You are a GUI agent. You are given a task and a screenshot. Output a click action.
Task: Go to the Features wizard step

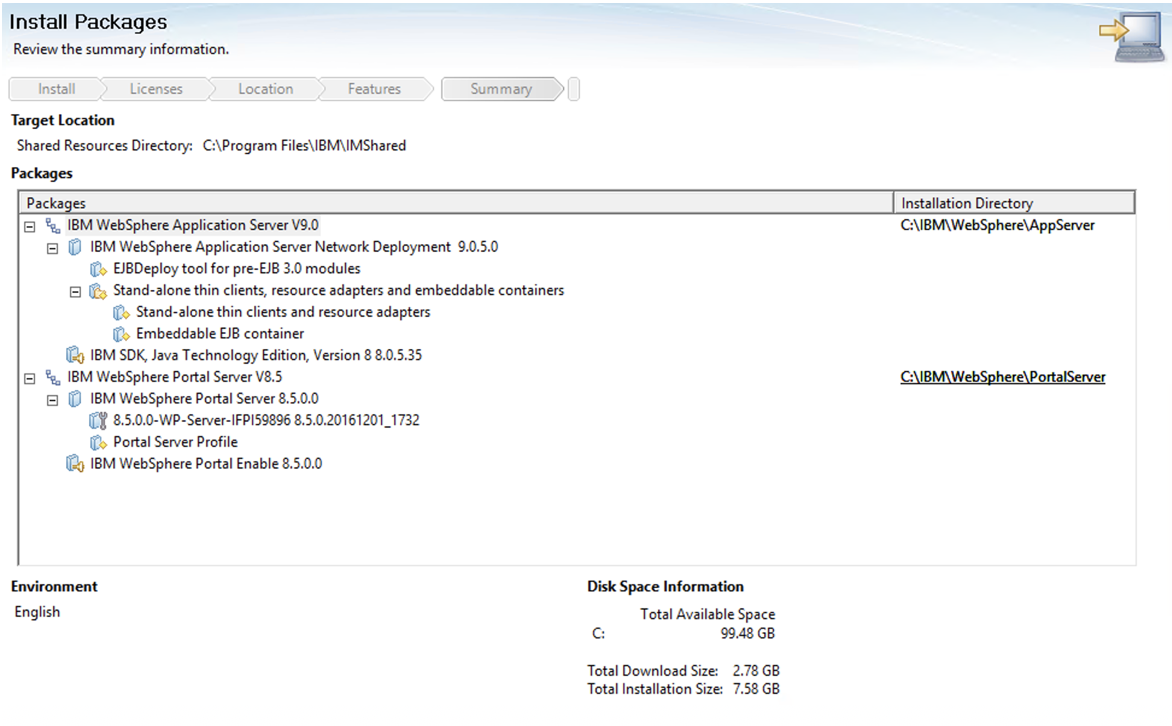click(x=374, y=89)
